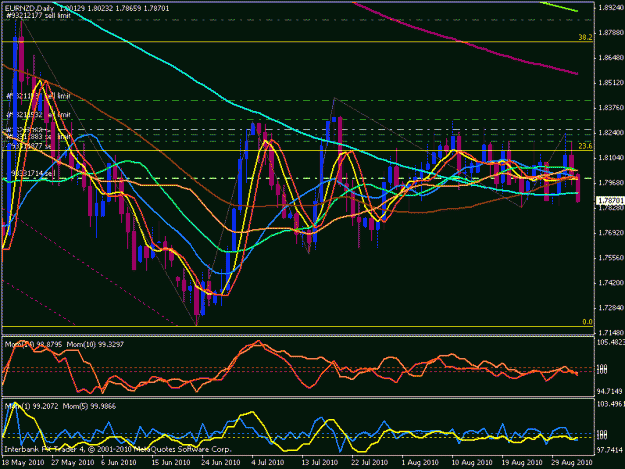
Task: Click the Mom(10) 99.3297 indicator label
Action: [95, 344]
